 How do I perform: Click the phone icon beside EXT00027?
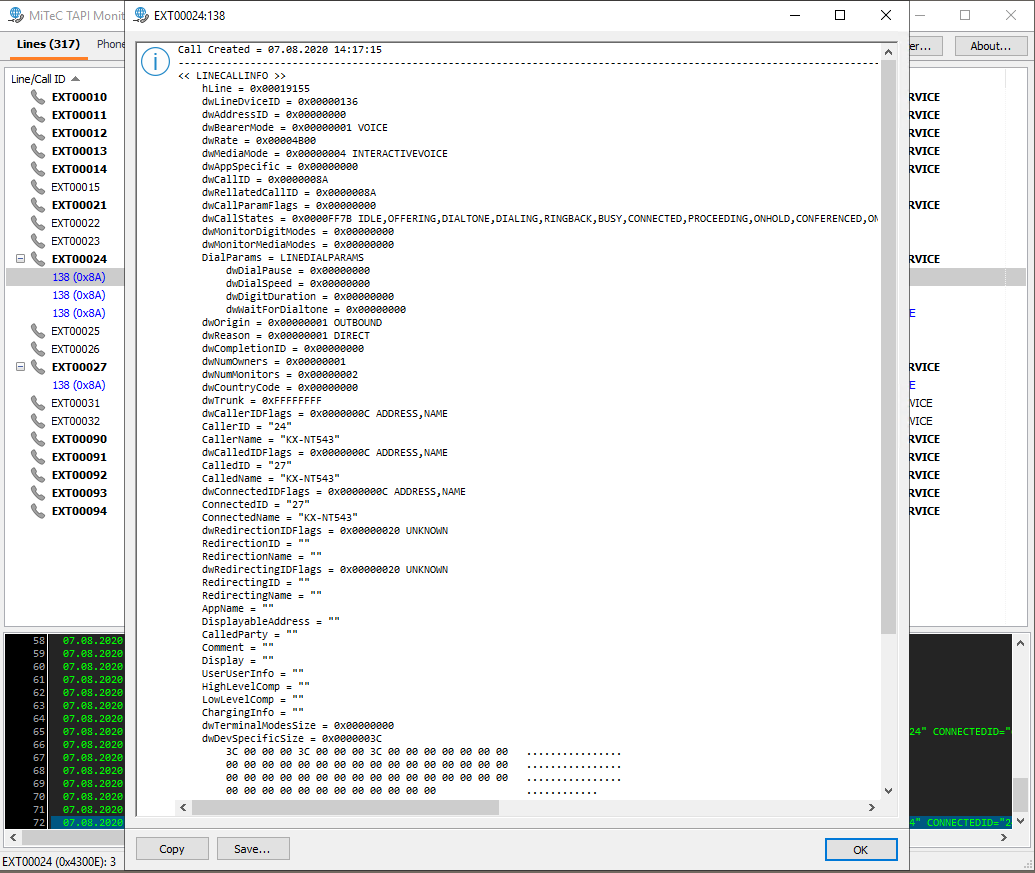pyautogui.click(x=38, y=367)
